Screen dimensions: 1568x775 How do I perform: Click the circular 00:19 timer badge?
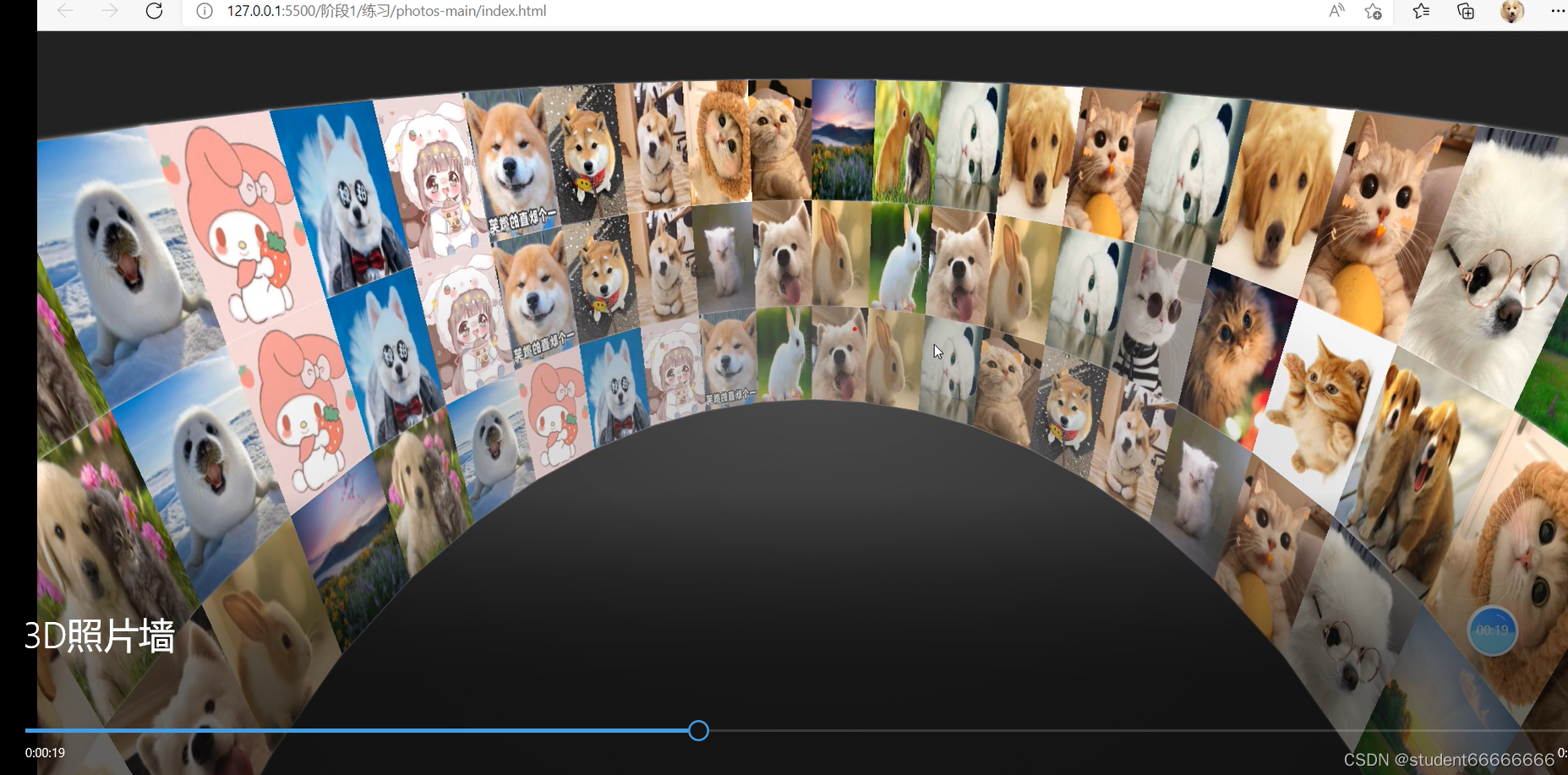(1494, 631)
